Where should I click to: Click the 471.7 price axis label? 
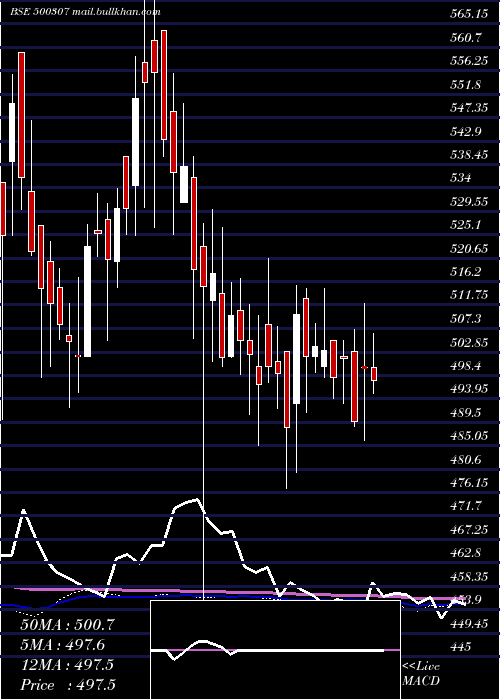coord(465,506)
